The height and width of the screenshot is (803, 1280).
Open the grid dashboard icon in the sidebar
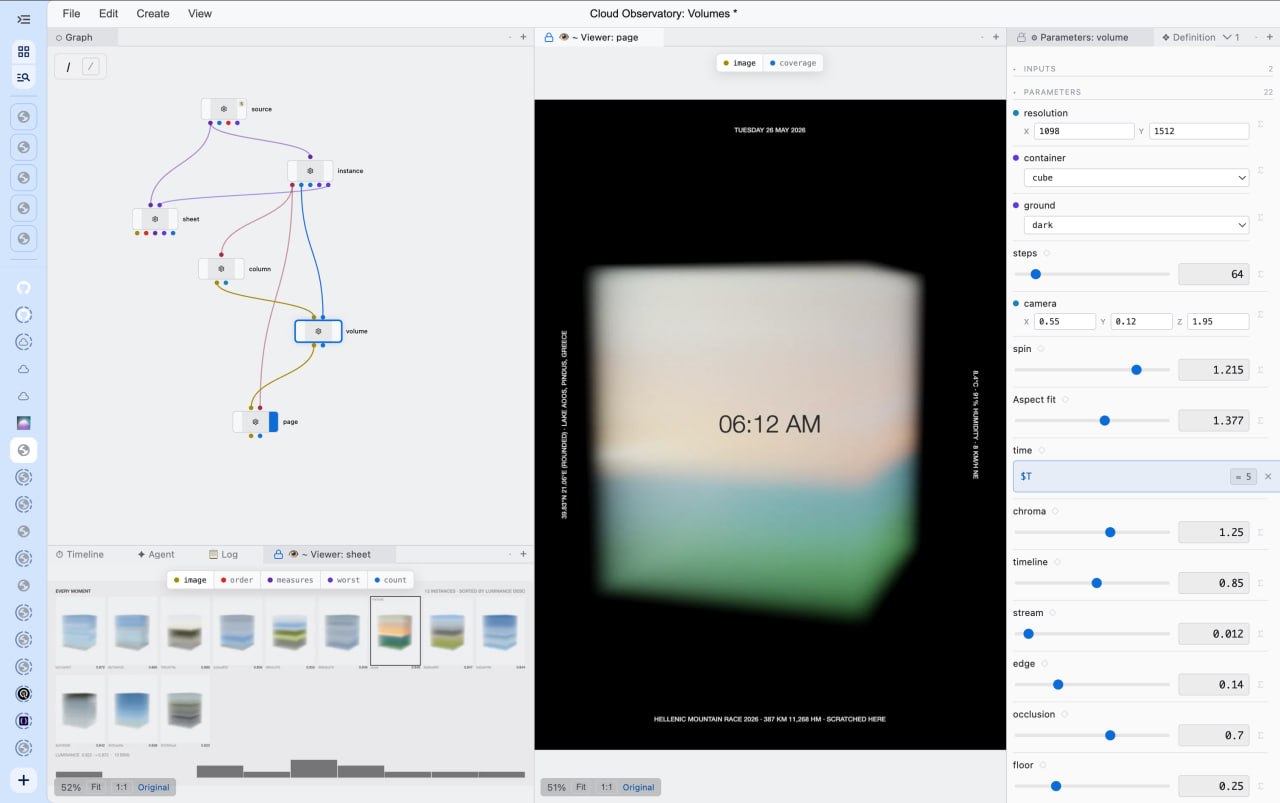point(23,51)
